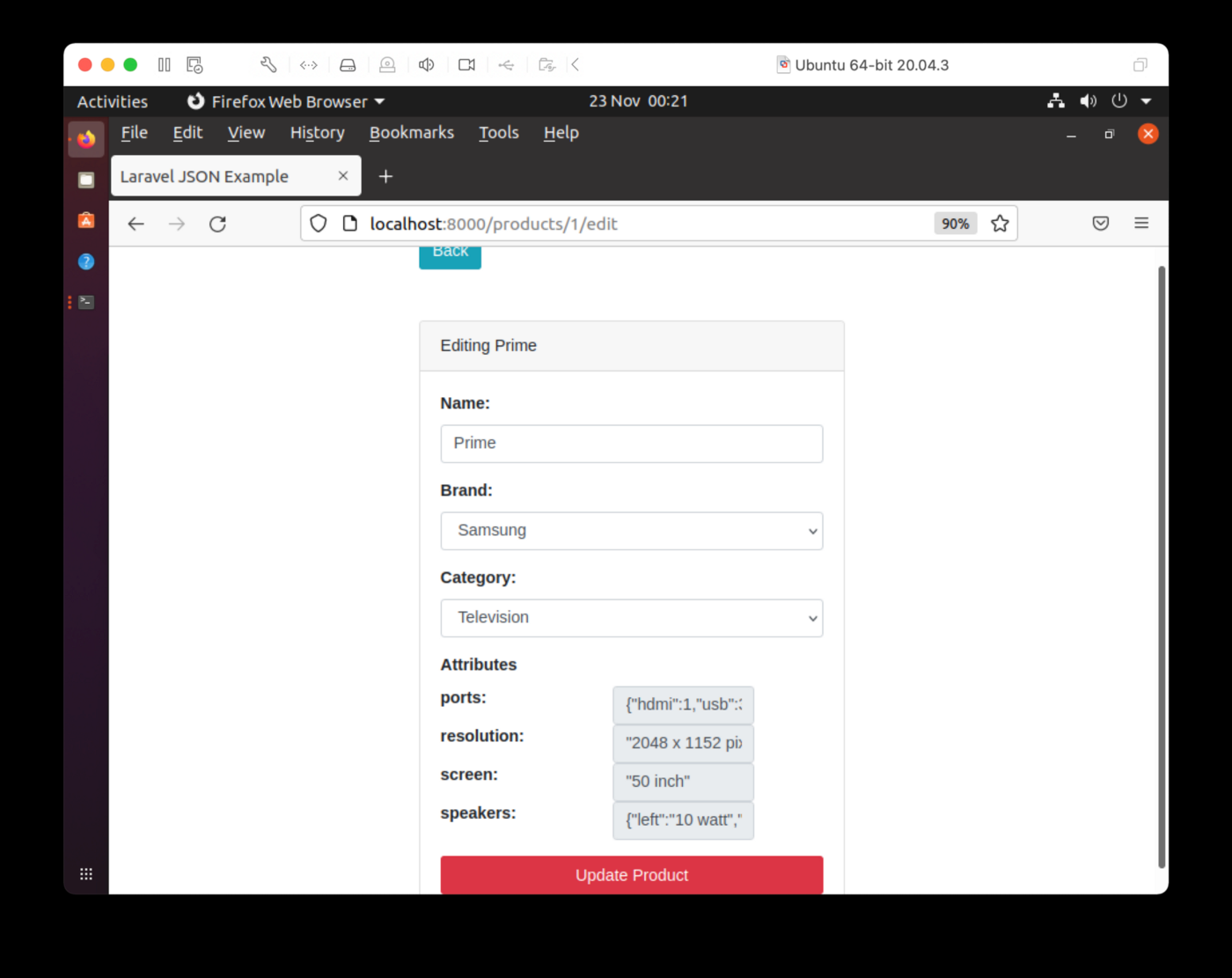1232x978 pixels.
Task: Click the Activities button
Action: pyautogui.click(x=113, y=101)
